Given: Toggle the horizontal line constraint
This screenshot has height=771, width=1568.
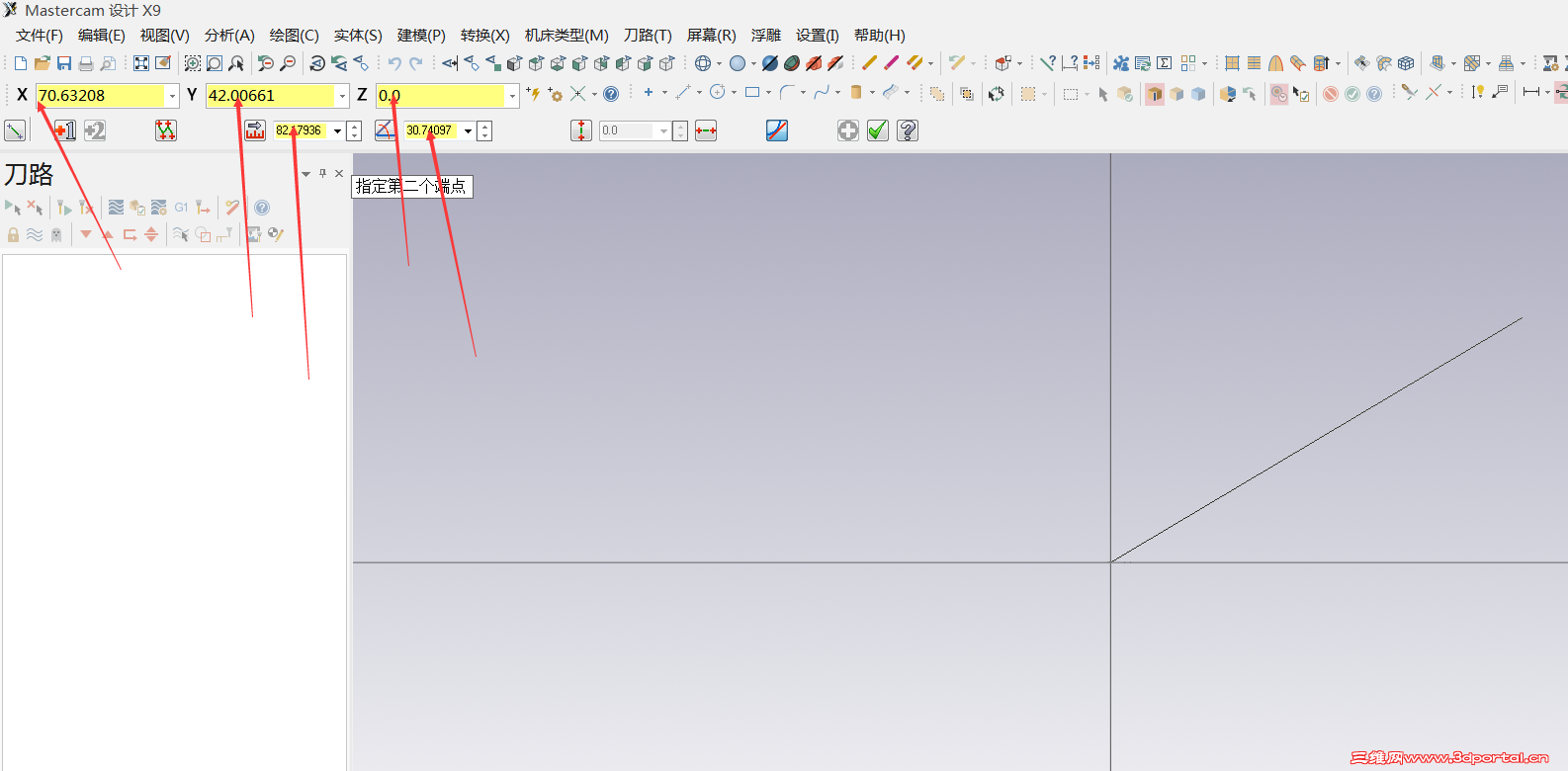Looking at the screenshot, I should click(x=706, y=130).
